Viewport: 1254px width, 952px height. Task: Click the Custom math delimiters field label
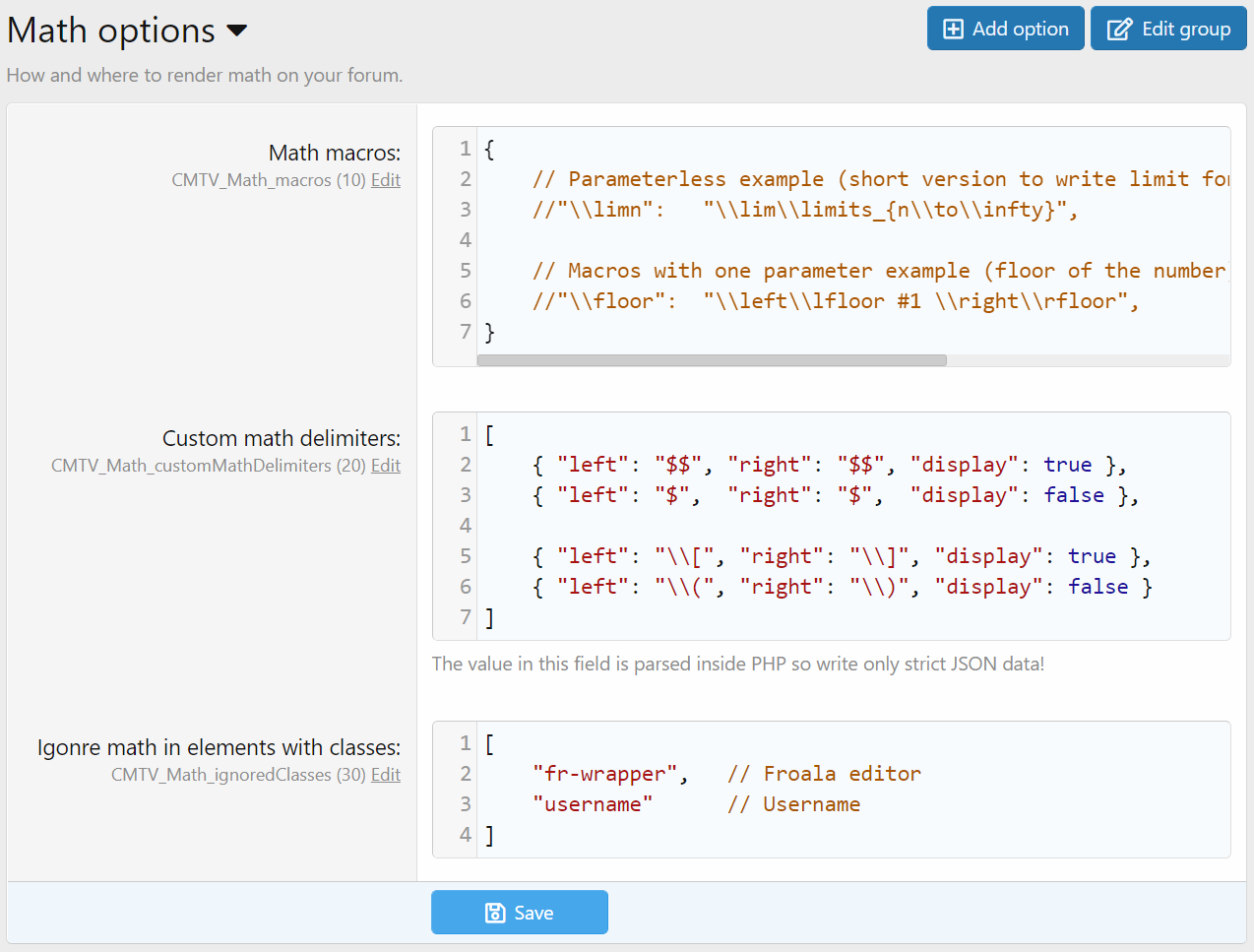pyautogui.click(x=281, y=438)
